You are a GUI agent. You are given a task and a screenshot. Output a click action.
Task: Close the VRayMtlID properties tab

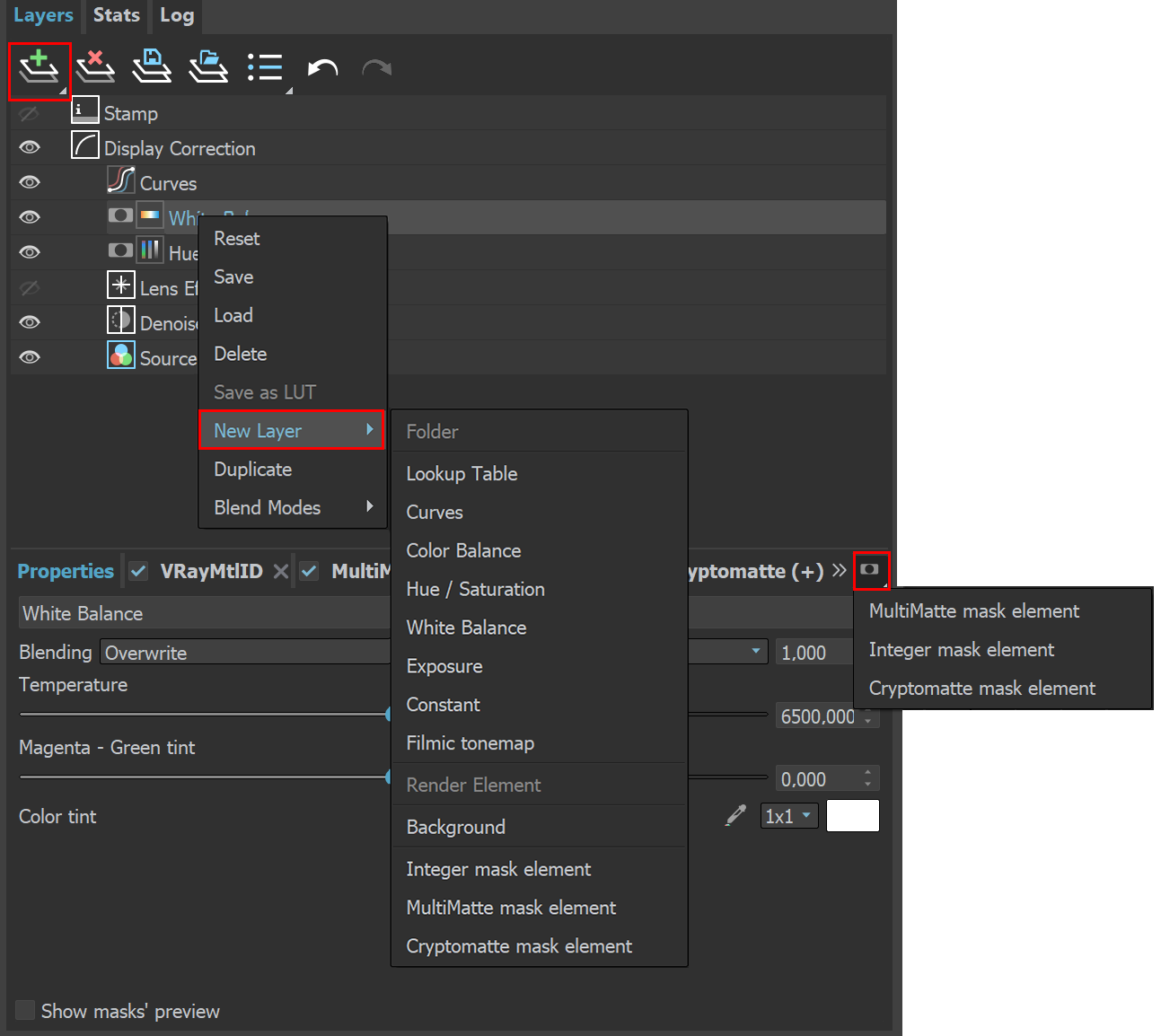coord(281,570)
